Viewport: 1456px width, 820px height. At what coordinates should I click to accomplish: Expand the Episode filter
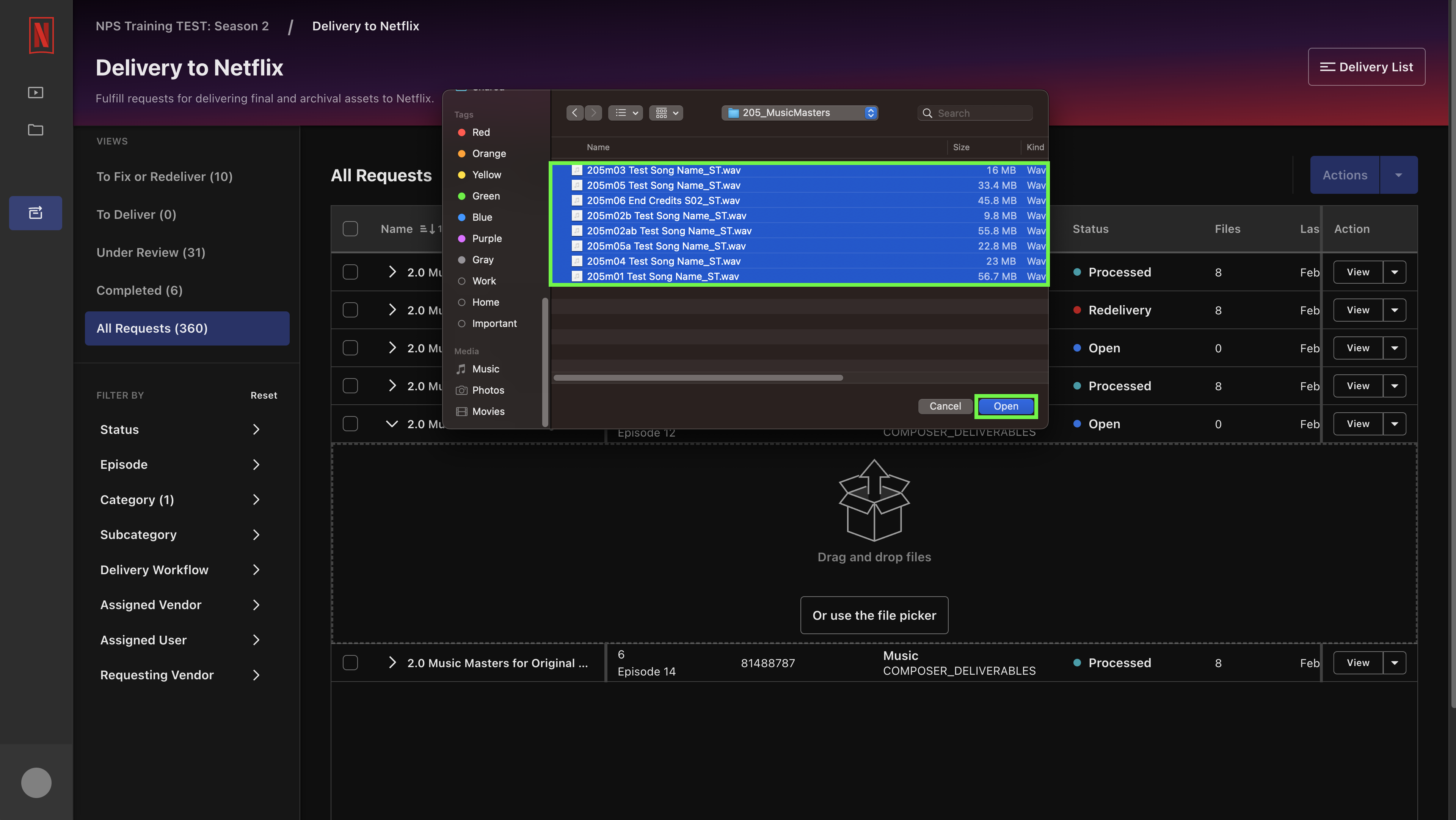pos(180,464)
